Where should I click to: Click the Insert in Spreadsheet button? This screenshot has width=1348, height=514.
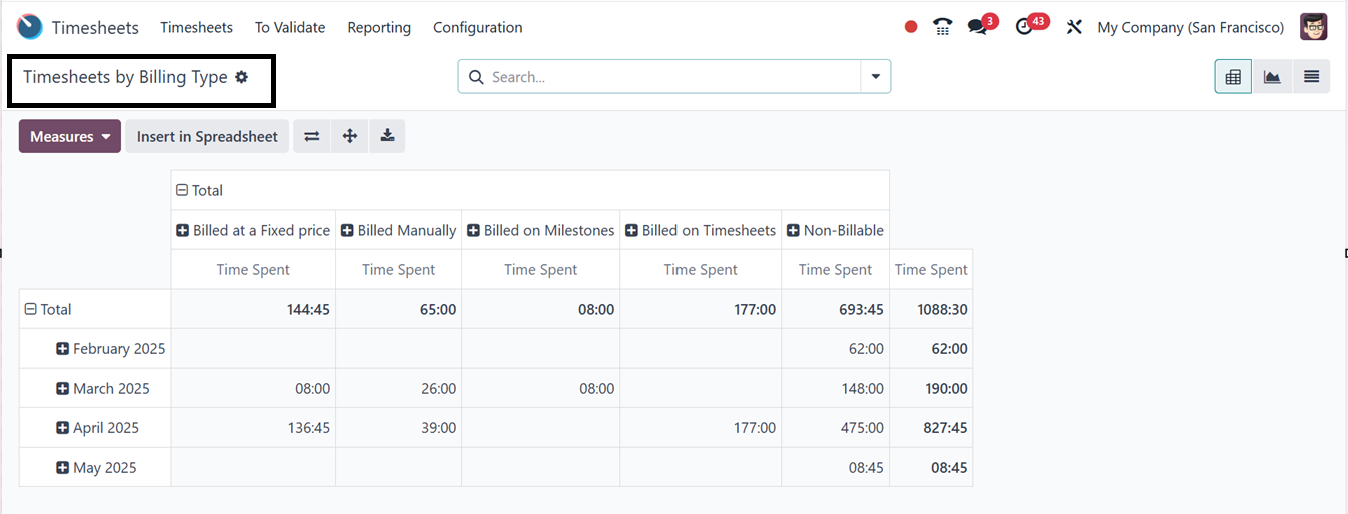pyautogui.click(x=207, y=136)
